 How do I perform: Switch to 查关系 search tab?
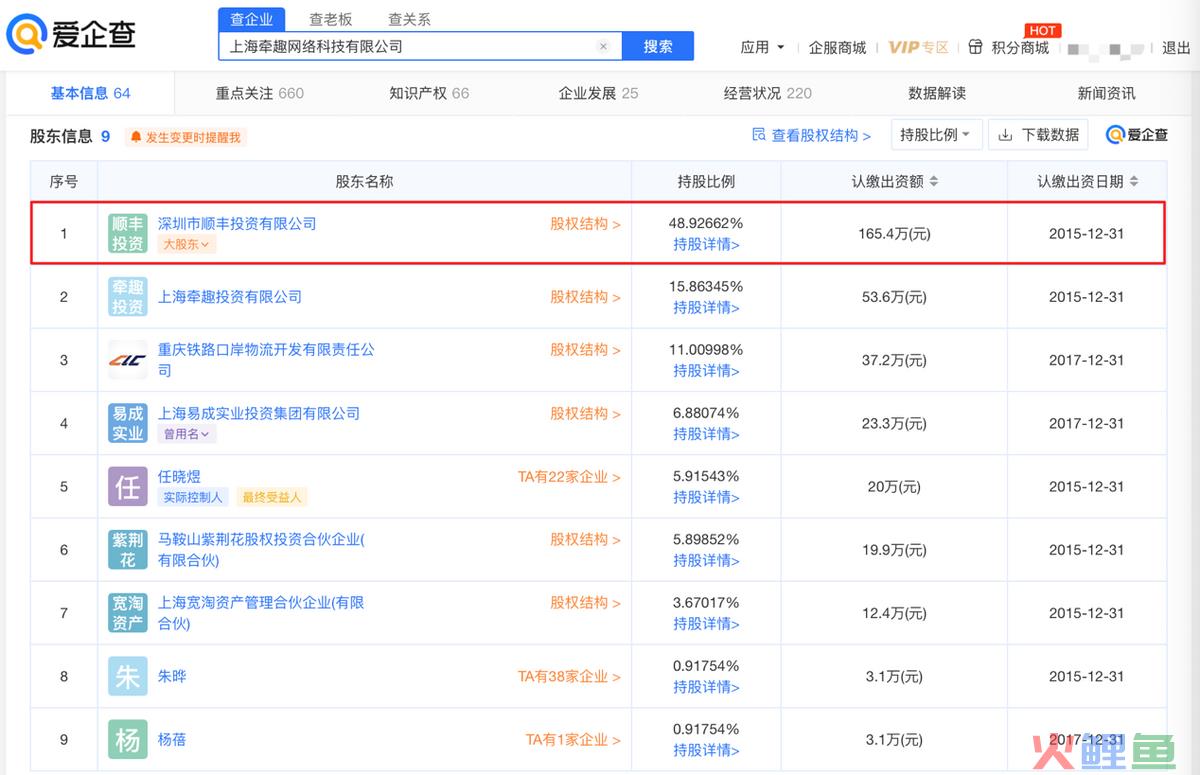click(409, 19)
